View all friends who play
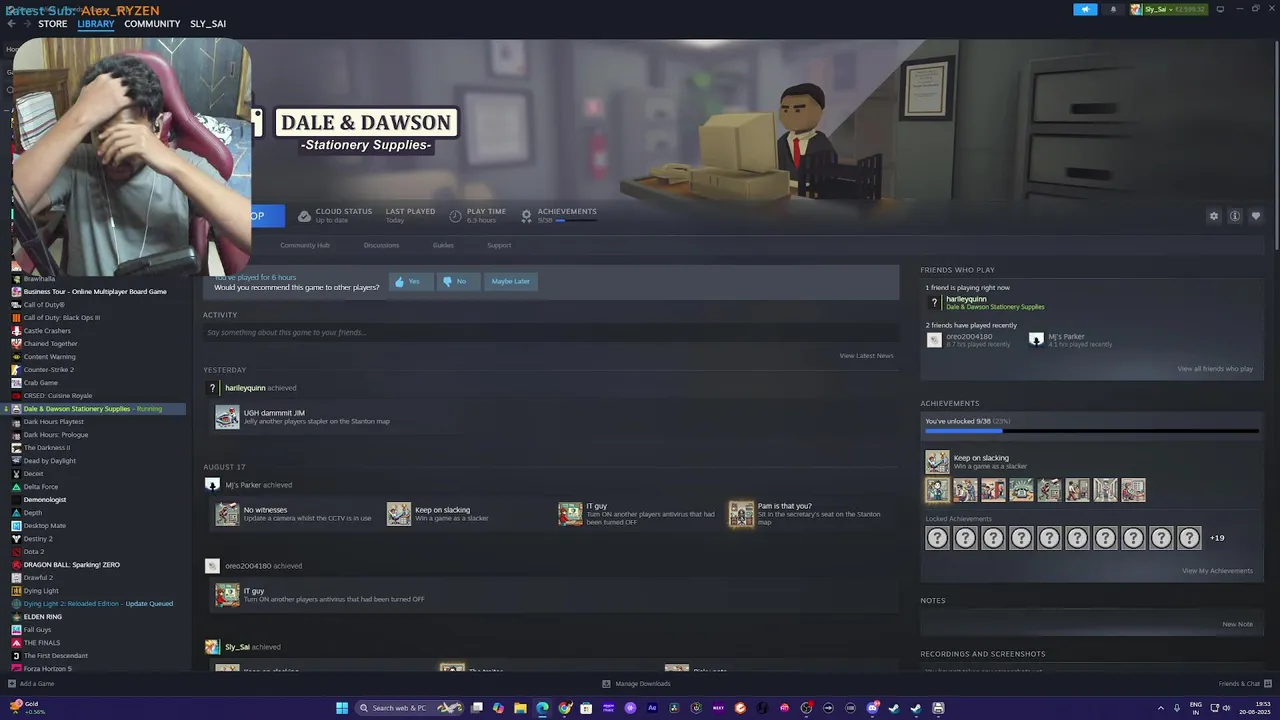1280x720 pixels. pyautogui.click(x=1215, y=369)
